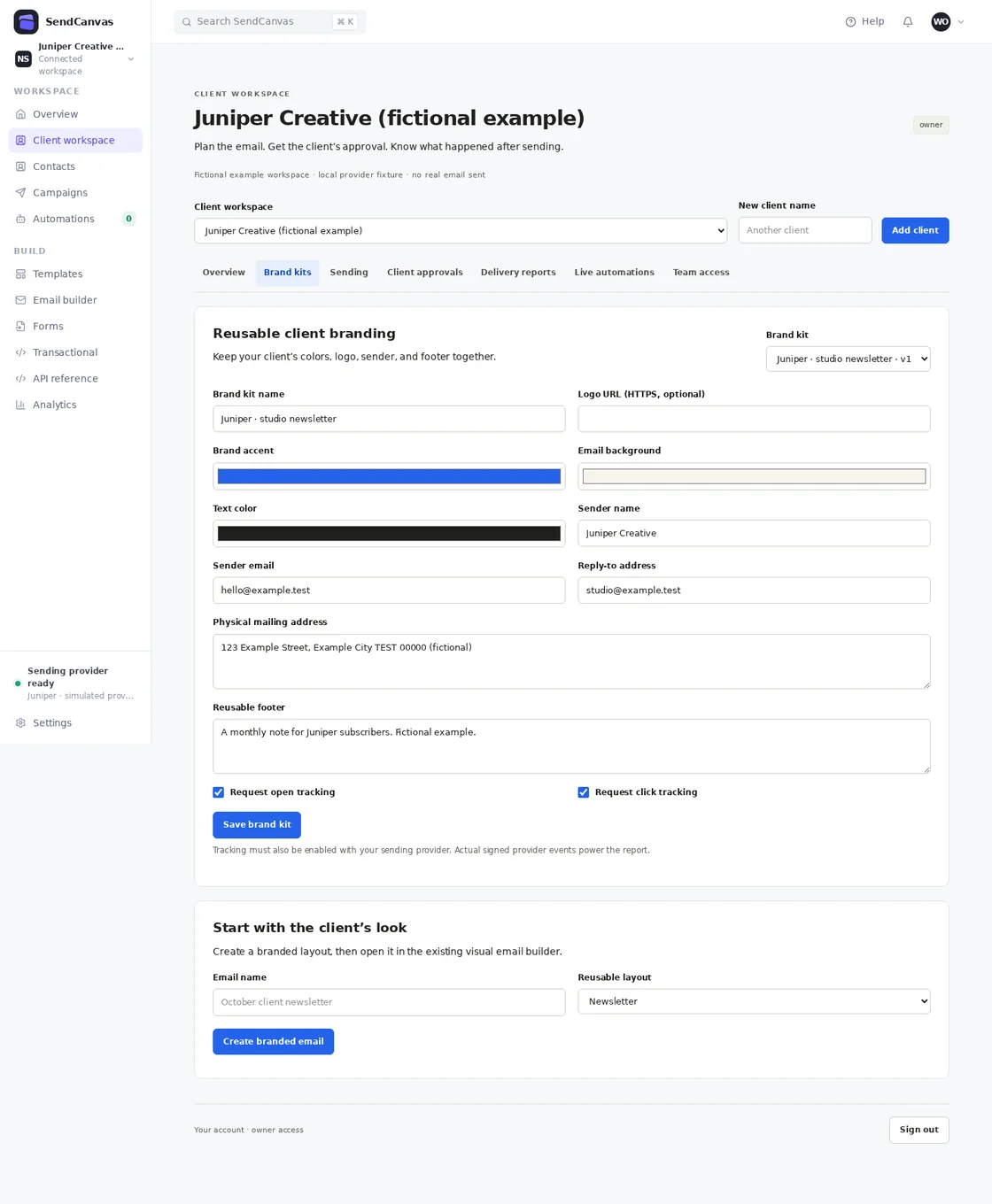Click the Physical mailing address textarea
992x1204 pixels.
coord(572,662)
